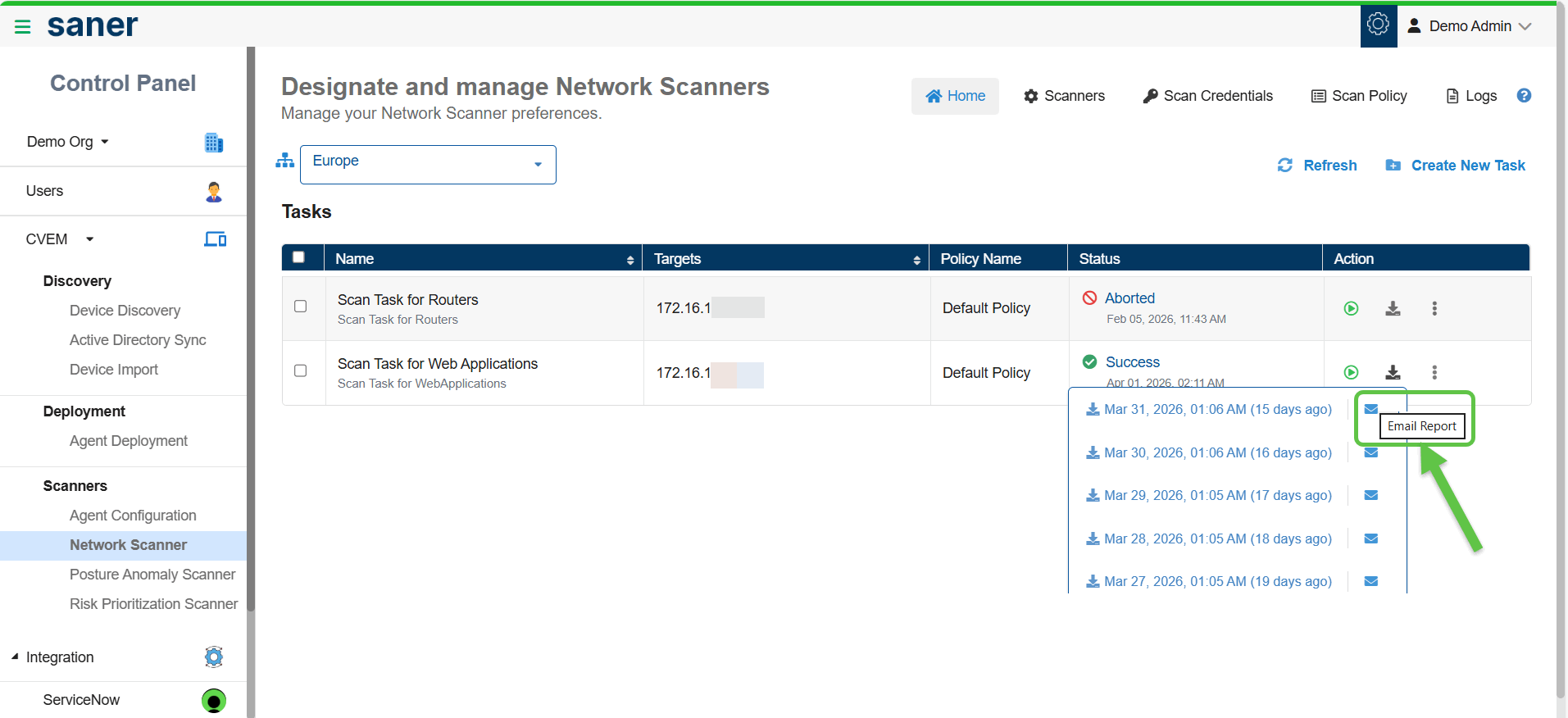Switch to the Scan Credentials tab
The width and height of the screenshot is (1568, 718).
click(x=1208, y=96)
